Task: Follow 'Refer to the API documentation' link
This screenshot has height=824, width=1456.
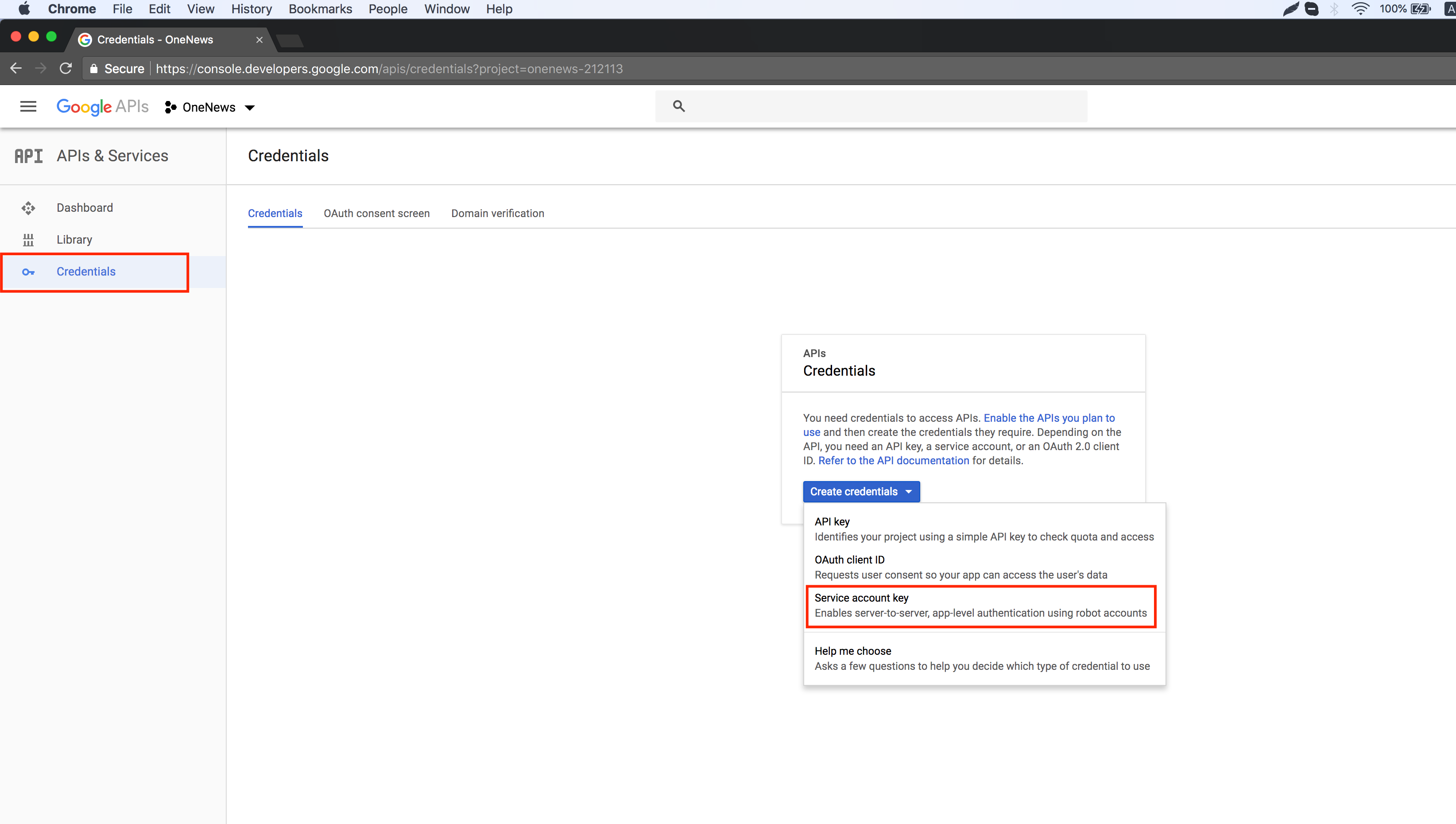Action: coord(893,461)
